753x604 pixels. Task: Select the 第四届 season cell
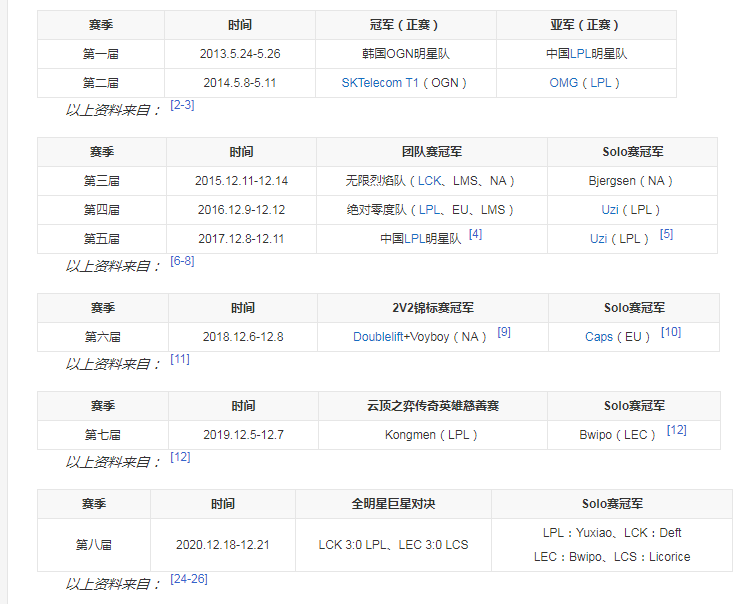coord(102,210)
